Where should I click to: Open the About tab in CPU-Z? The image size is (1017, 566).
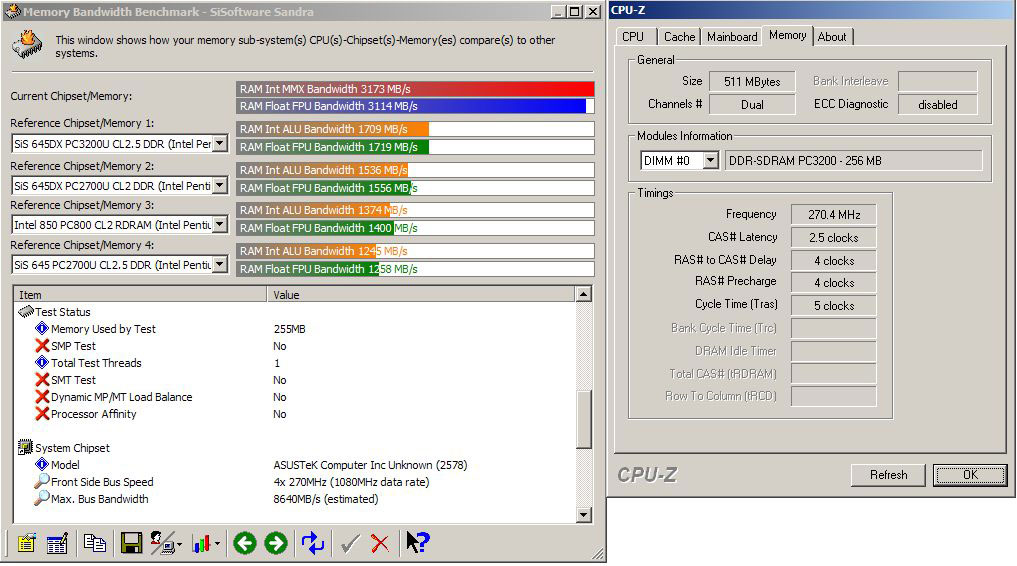point(832,37)
